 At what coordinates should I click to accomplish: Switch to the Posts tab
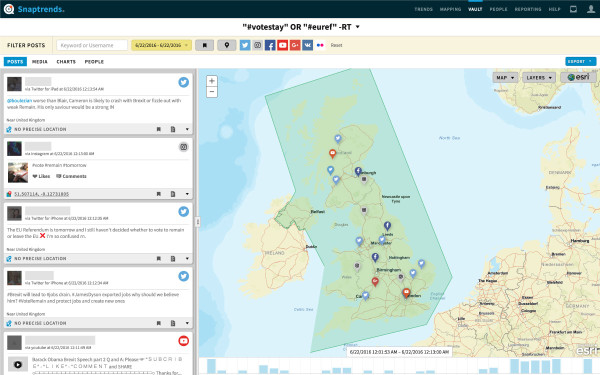15,62
